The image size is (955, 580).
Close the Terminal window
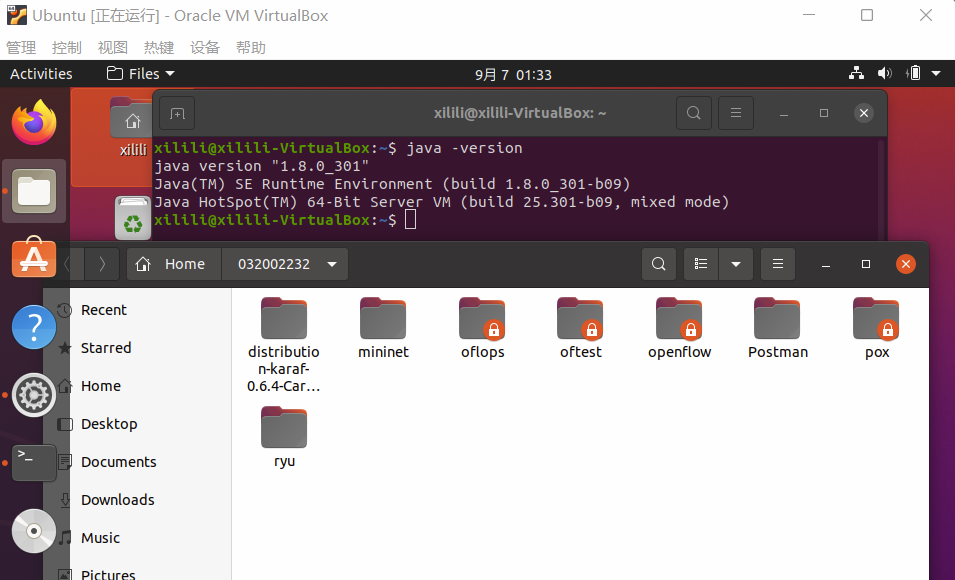pos(864,113)
